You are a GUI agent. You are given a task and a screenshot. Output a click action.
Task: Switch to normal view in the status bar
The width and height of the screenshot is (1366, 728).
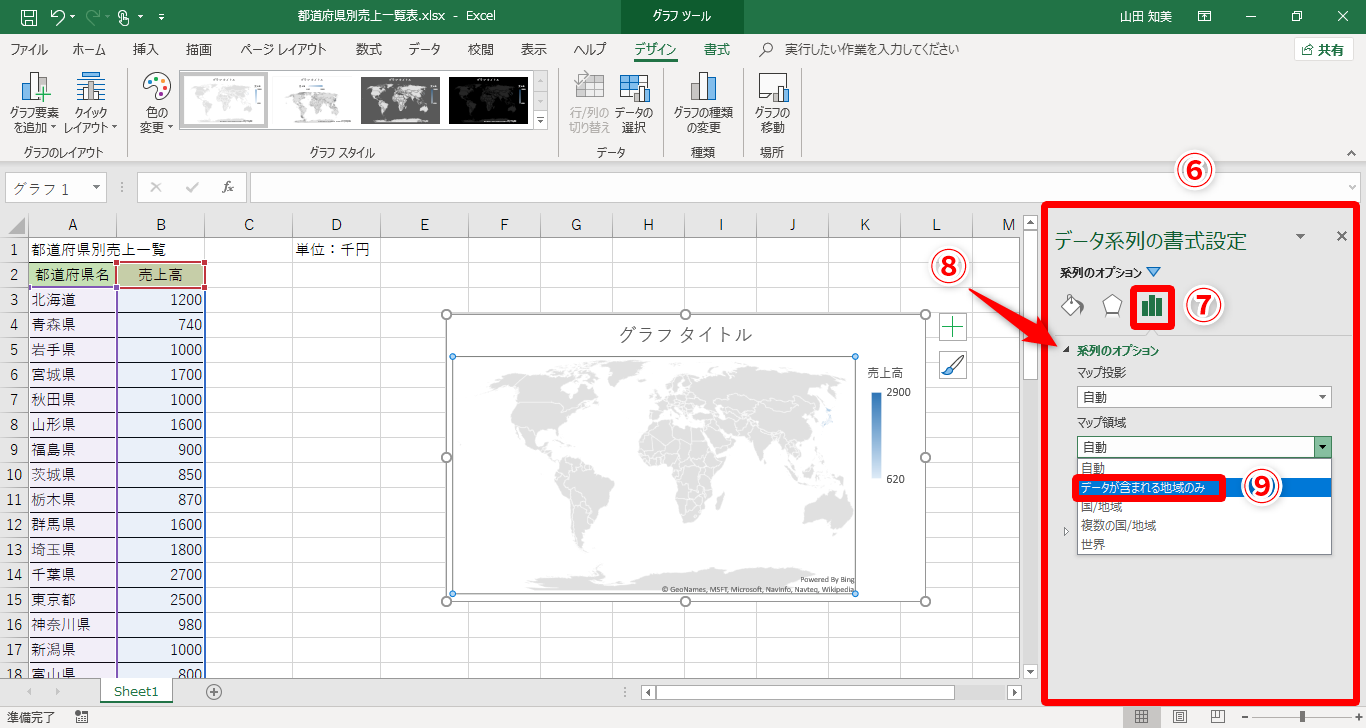pos(1140,717)
